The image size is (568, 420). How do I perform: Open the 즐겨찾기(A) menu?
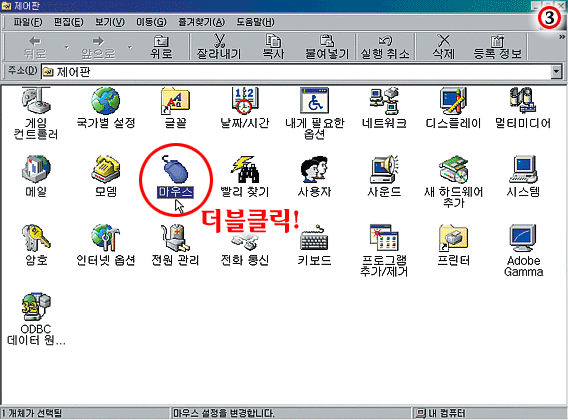click(x=201, y=22)
